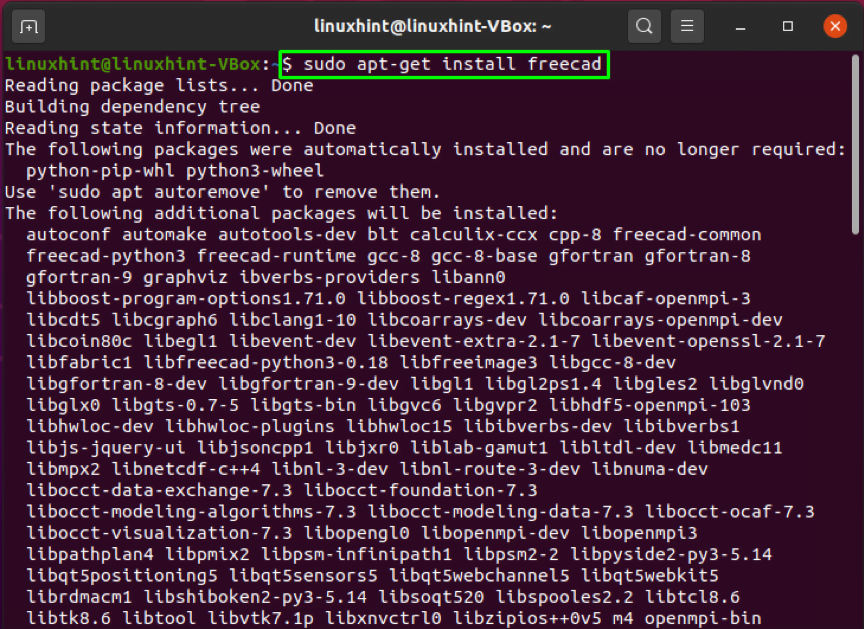The height and width of the screenshot is (629, 864).
Task: Click the 'freecad-common' package name
Action: pos(687,235)
